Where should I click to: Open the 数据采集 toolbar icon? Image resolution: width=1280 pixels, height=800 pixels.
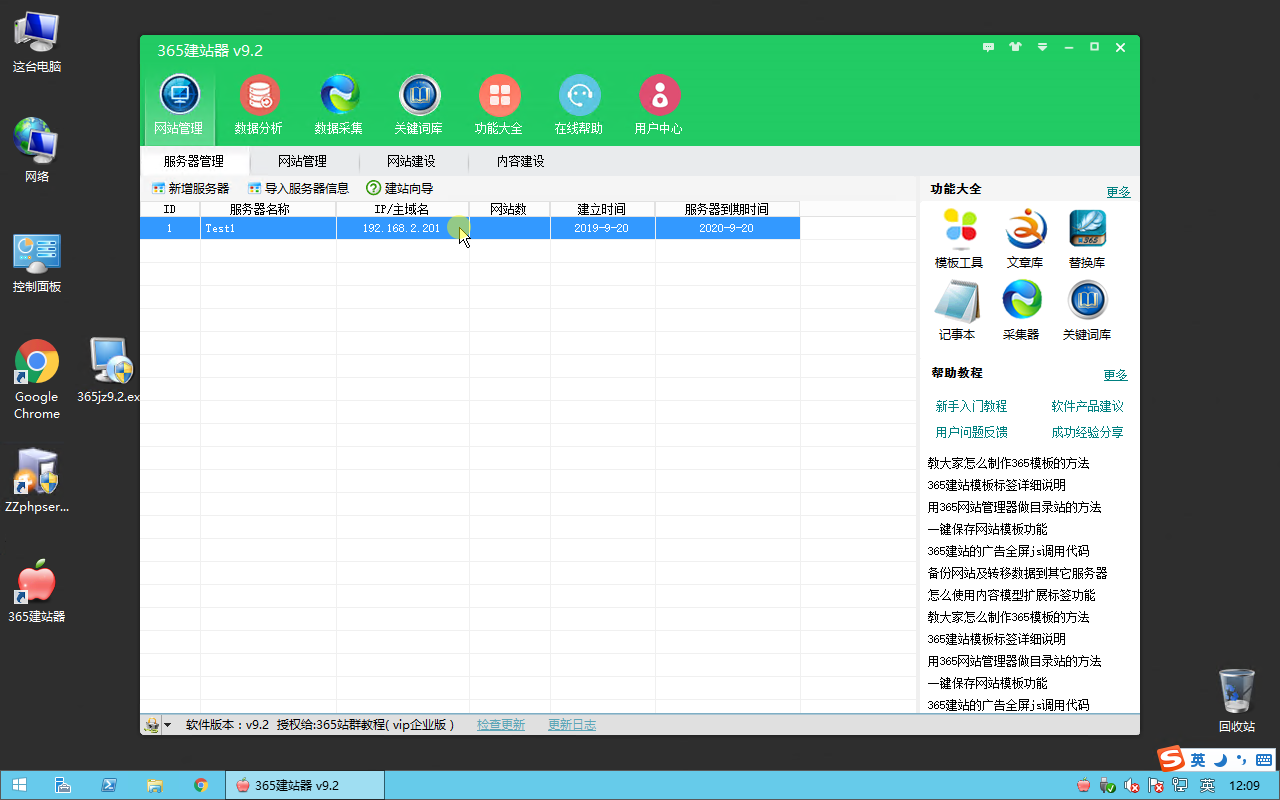pos(339,106)
